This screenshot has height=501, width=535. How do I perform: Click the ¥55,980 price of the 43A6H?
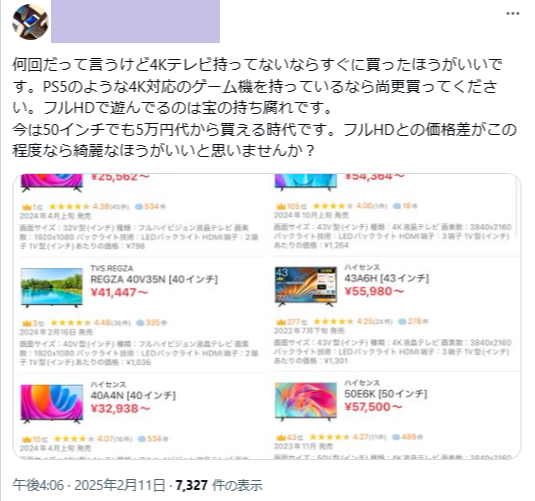click(374, 291)
